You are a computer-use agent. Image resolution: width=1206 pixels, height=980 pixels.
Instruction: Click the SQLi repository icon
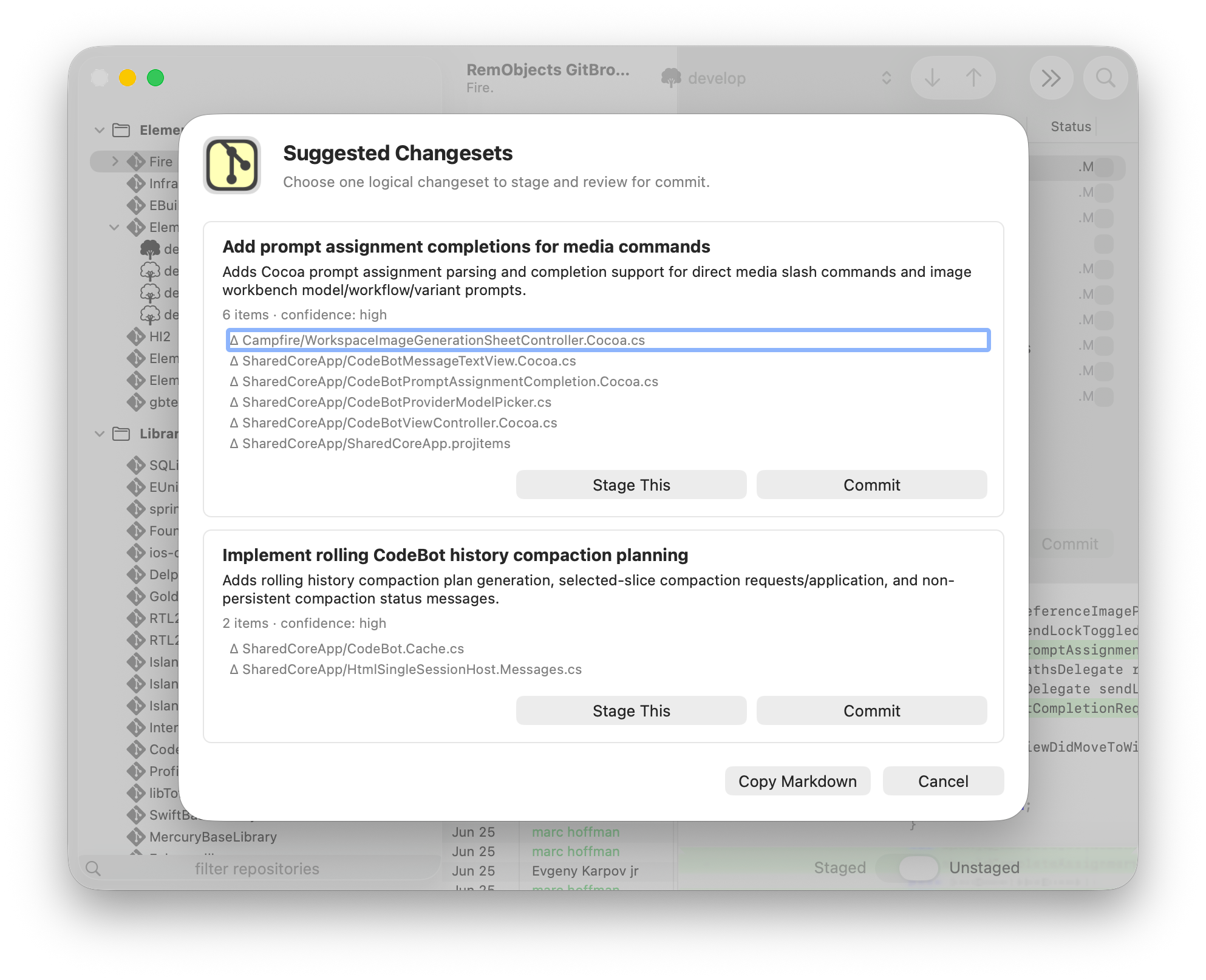click(x=136, y=465)
